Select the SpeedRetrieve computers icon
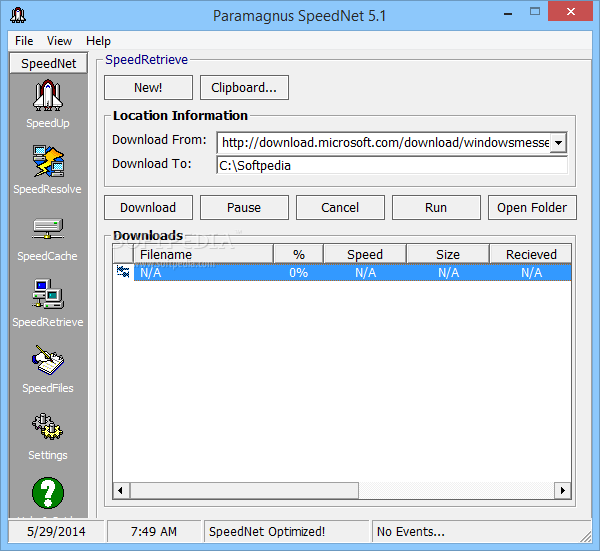This screenshot has width=600, height=551. pyautogui.click(x=48, y=294)
